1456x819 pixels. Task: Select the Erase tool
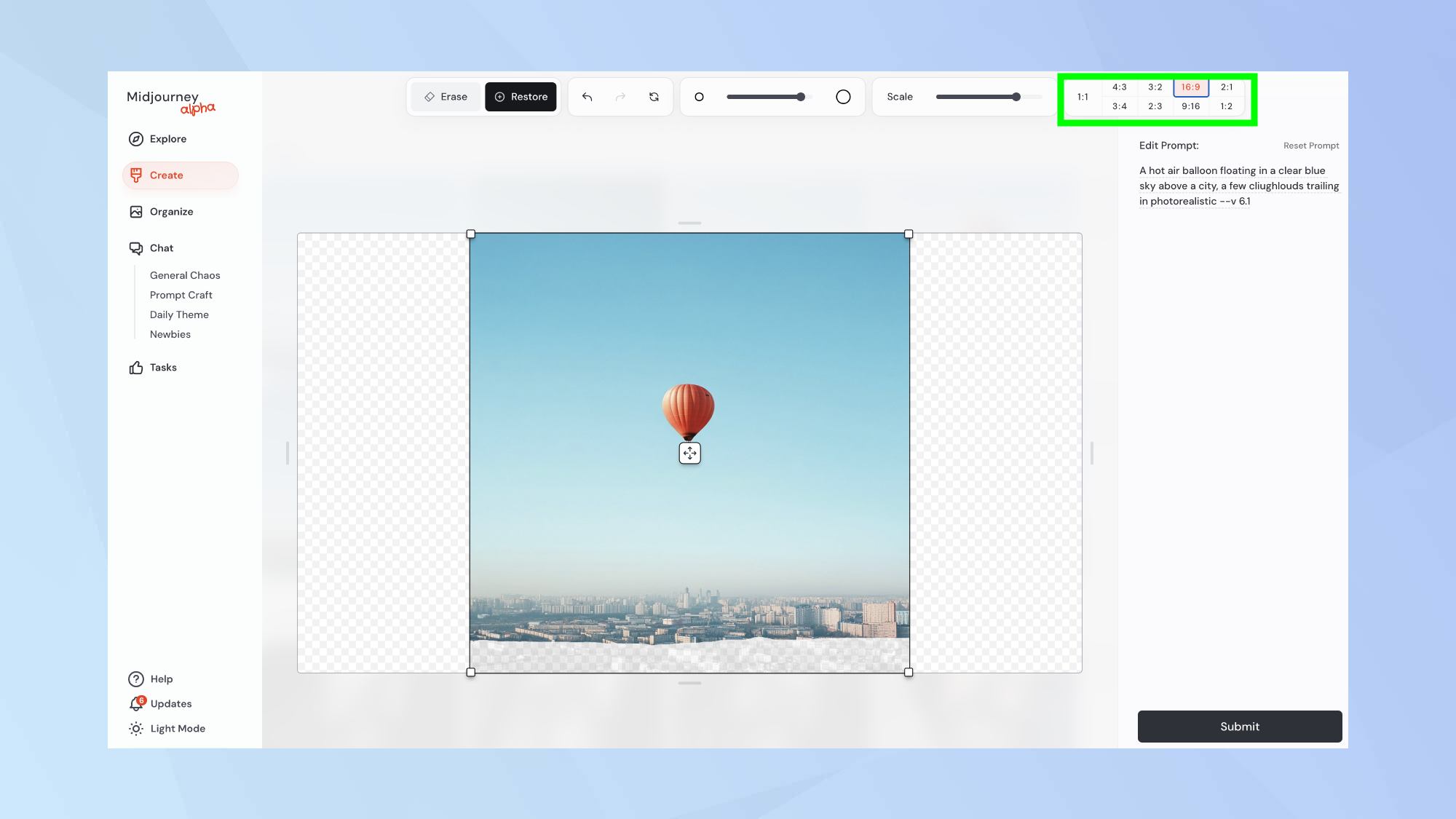tap(445, 97)
